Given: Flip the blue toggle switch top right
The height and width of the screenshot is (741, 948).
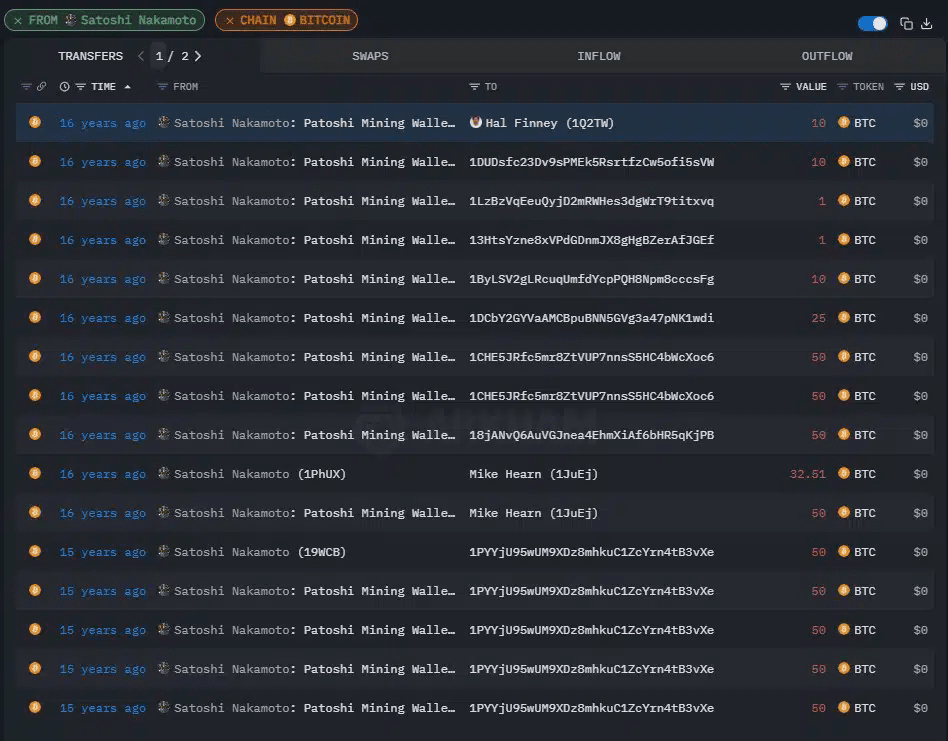Looking at the screenshot, I should click(872, 23).
